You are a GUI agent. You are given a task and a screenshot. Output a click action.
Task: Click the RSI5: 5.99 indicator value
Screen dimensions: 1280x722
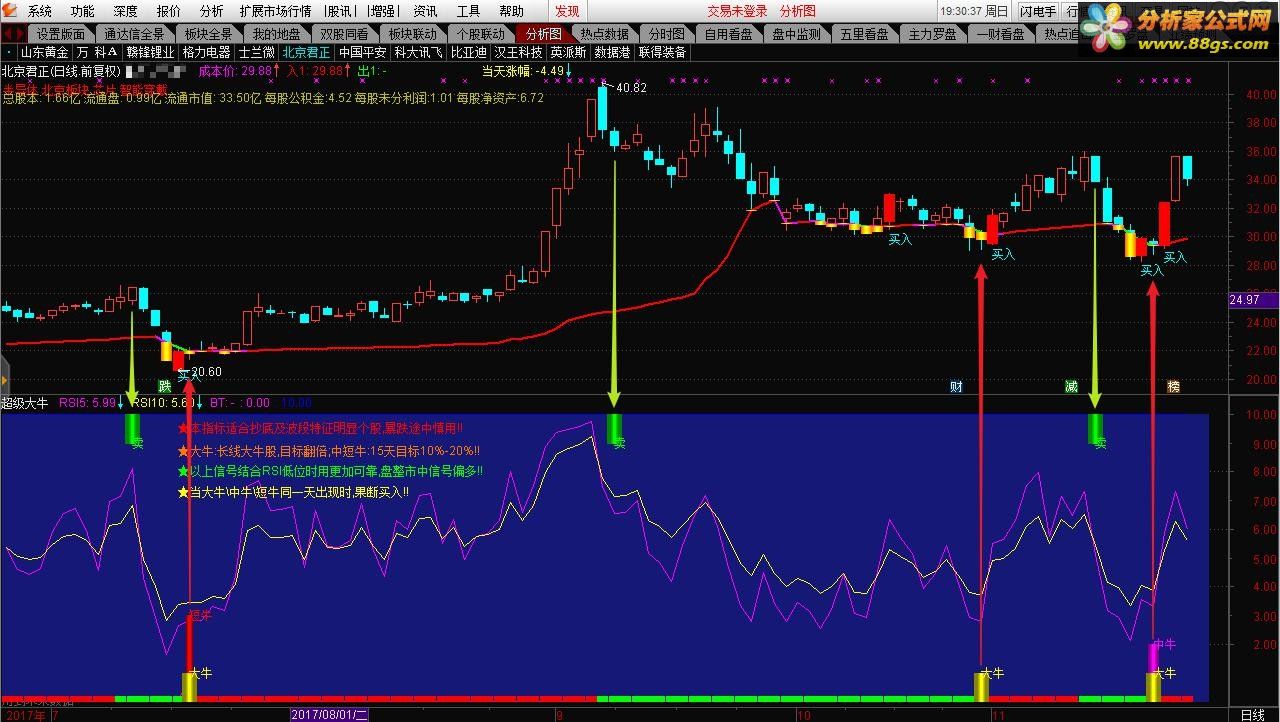[x=88, y=403]
